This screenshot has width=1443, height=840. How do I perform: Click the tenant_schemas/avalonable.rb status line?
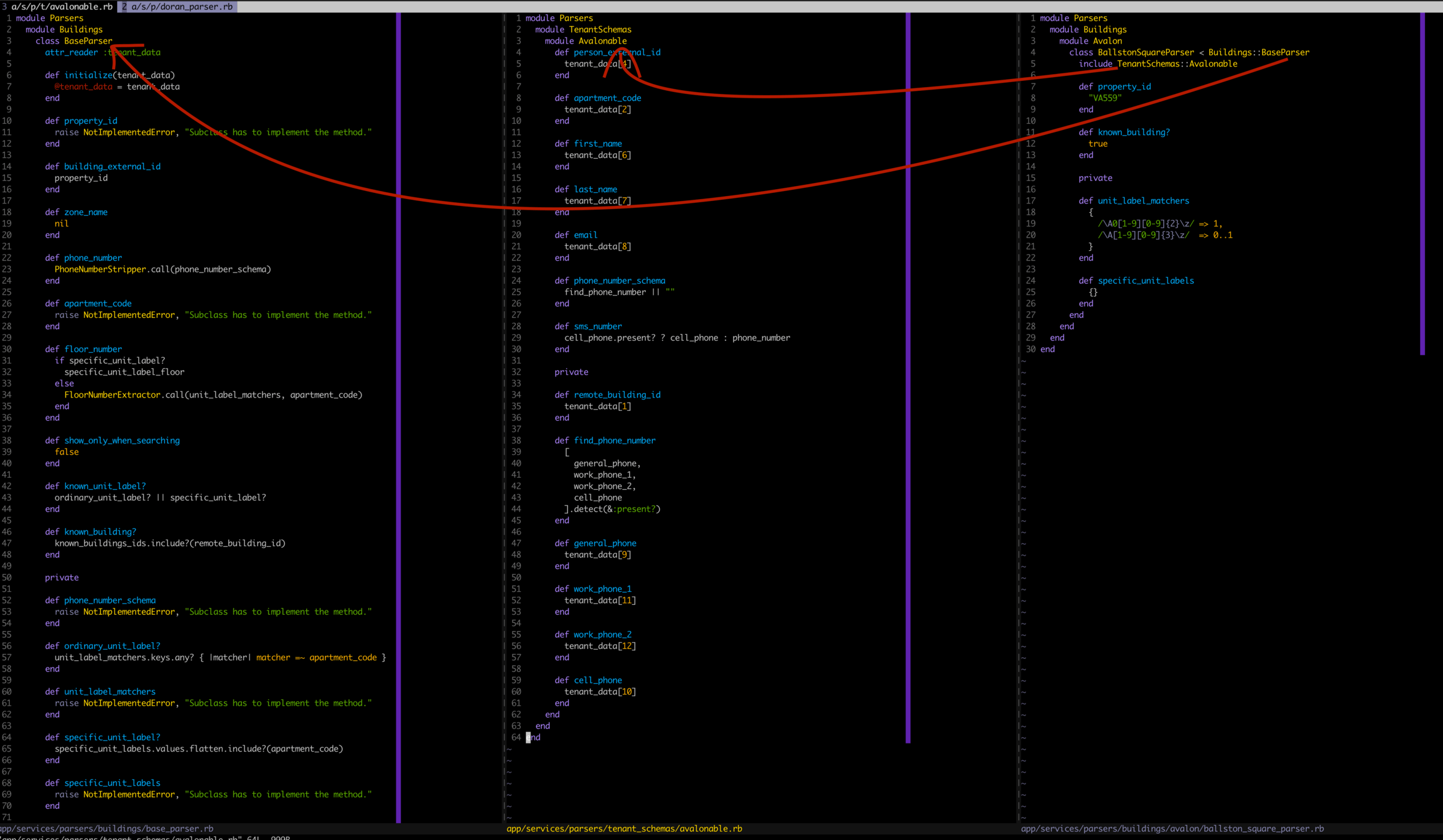click(x=624, y=828)
